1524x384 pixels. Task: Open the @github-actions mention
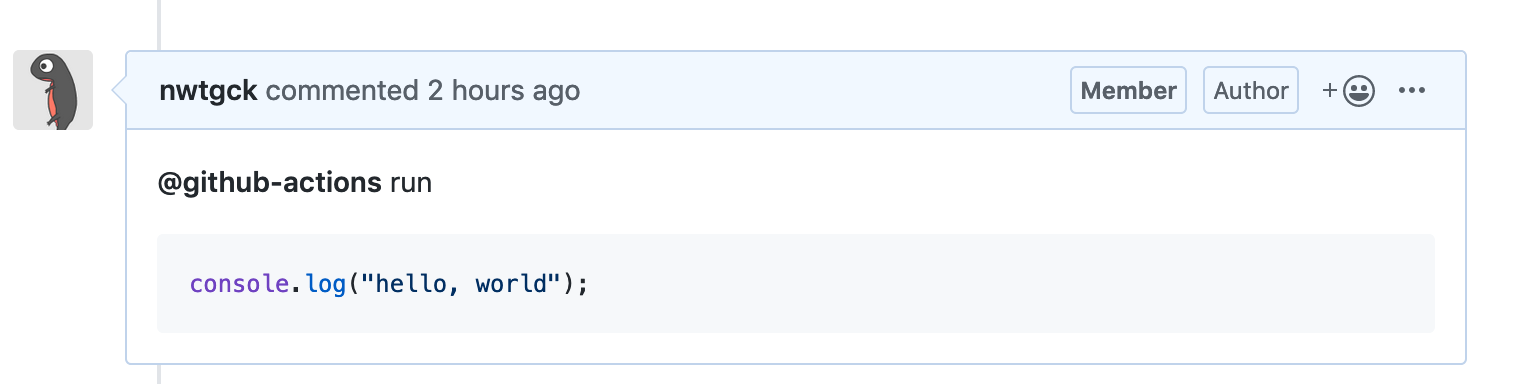pyautogui.click(x=270, y=184)
